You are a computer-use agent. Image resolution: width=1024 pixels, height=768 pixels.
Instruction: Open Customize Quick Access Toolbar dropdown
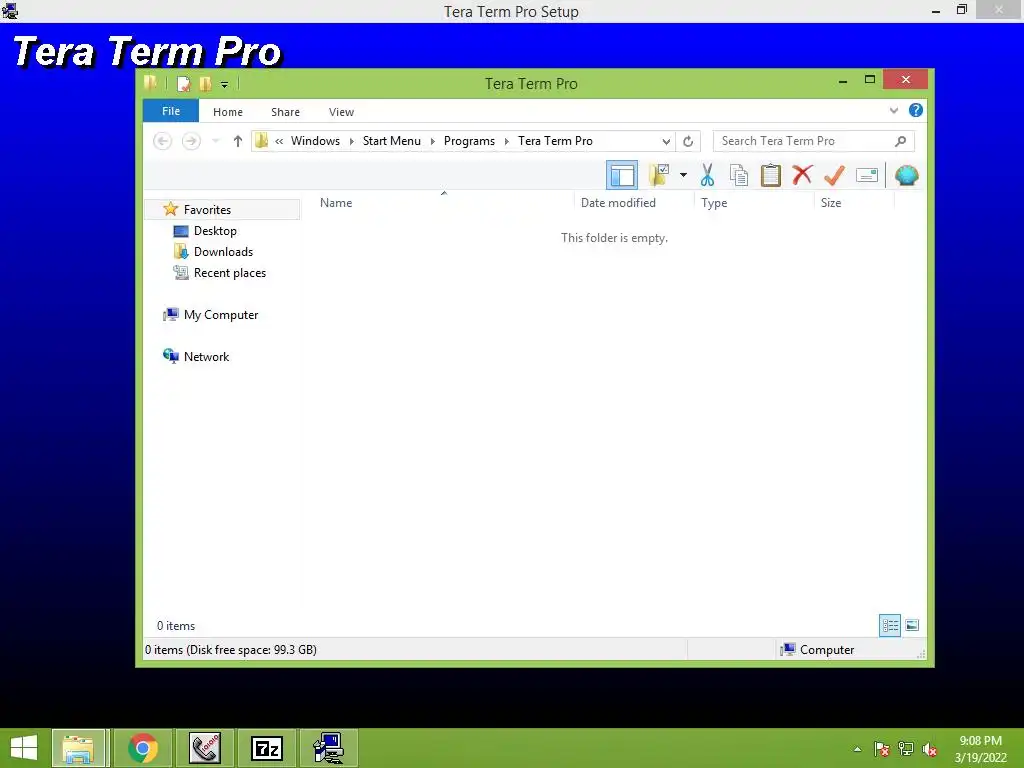[224, 84]
